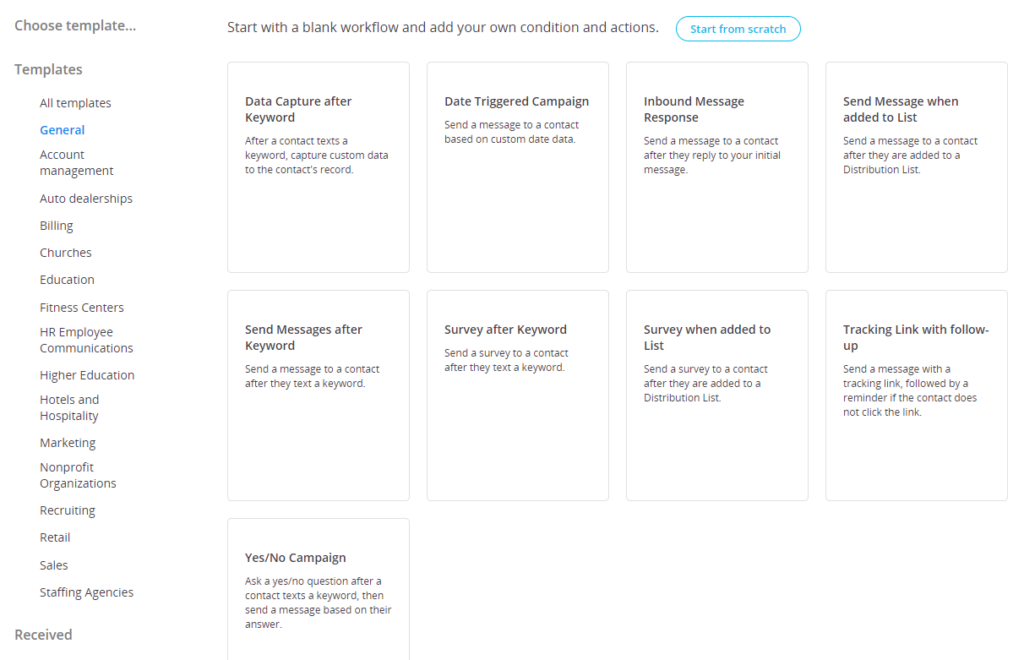Select Staffing Agencies category
Image resolution: width=1024 pixels, height=660 pixels.
tap(86, 592)
